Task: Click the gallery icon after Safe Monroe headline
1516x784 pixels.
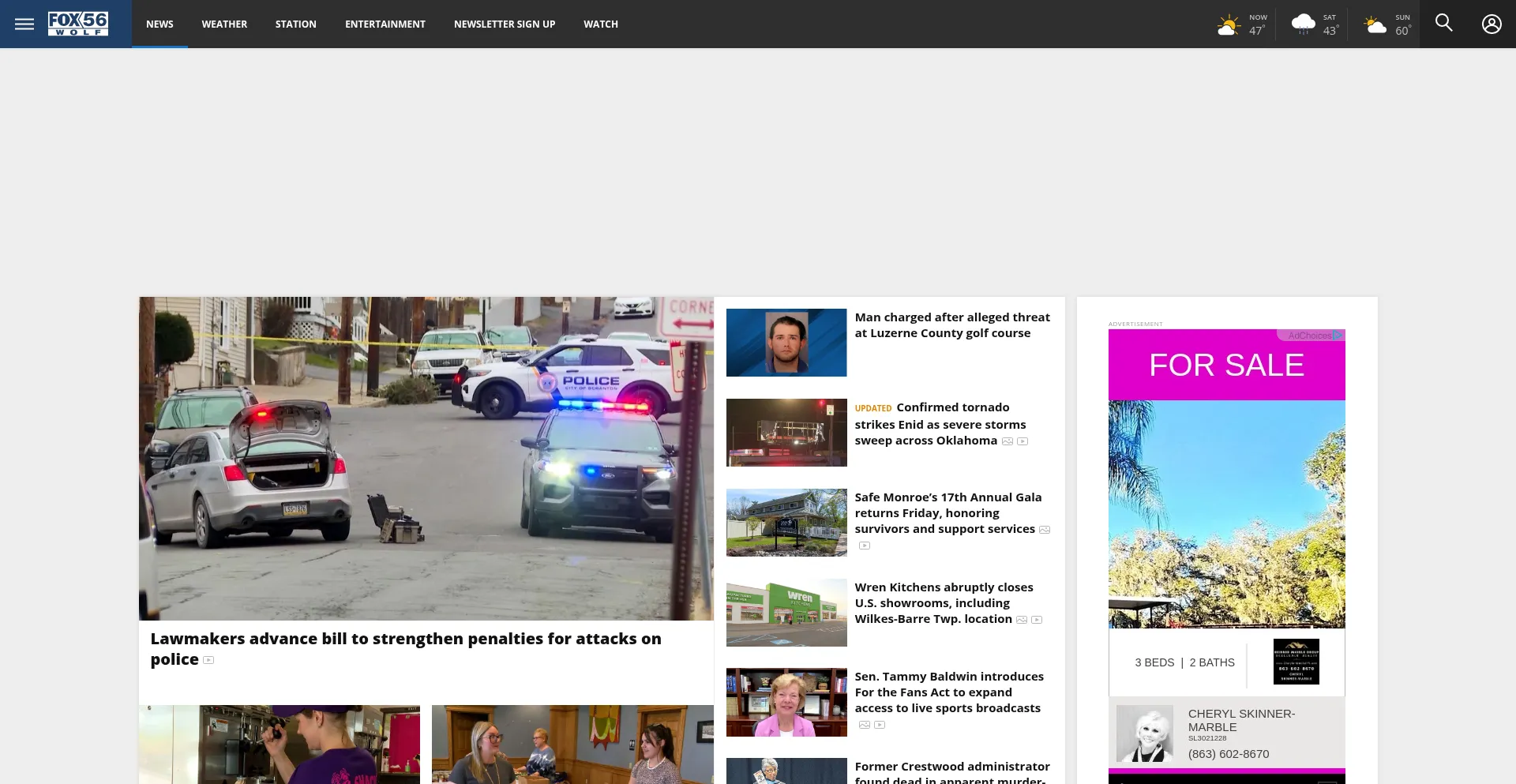Action: (x=1045, y=530)
